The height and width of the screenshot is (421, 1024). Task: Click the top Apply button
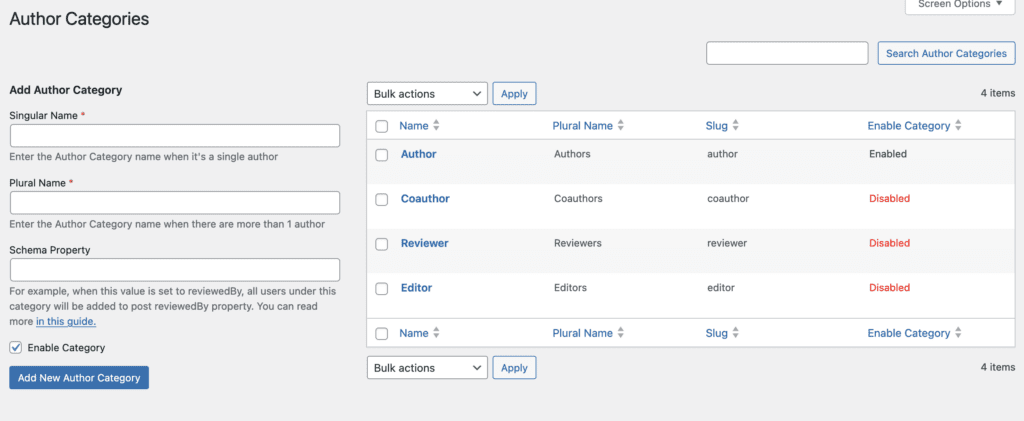tap(514, 94)
